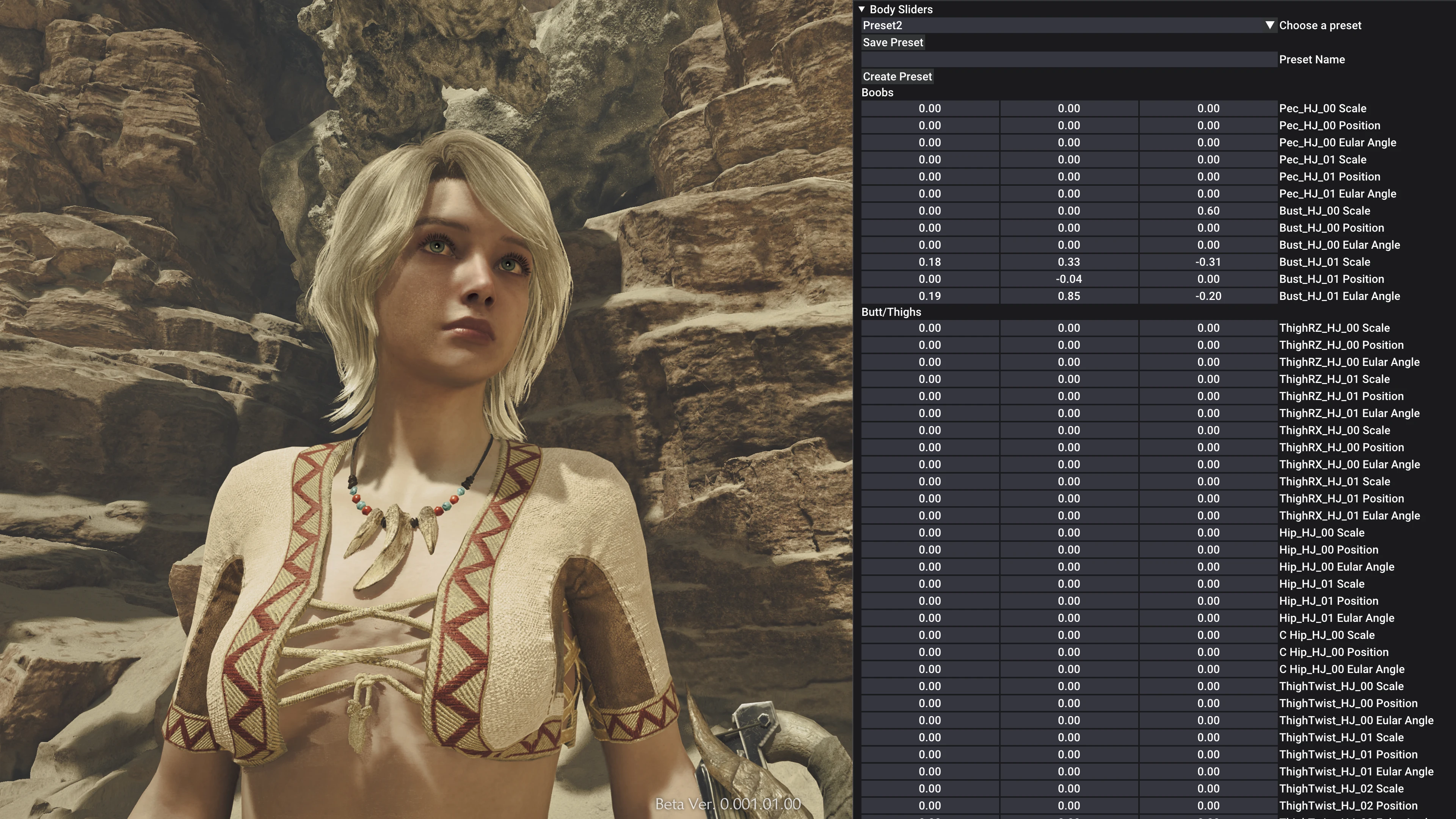Click the -0.04 value in the Bust_HJ_01 Position row

coord(1068,279)
